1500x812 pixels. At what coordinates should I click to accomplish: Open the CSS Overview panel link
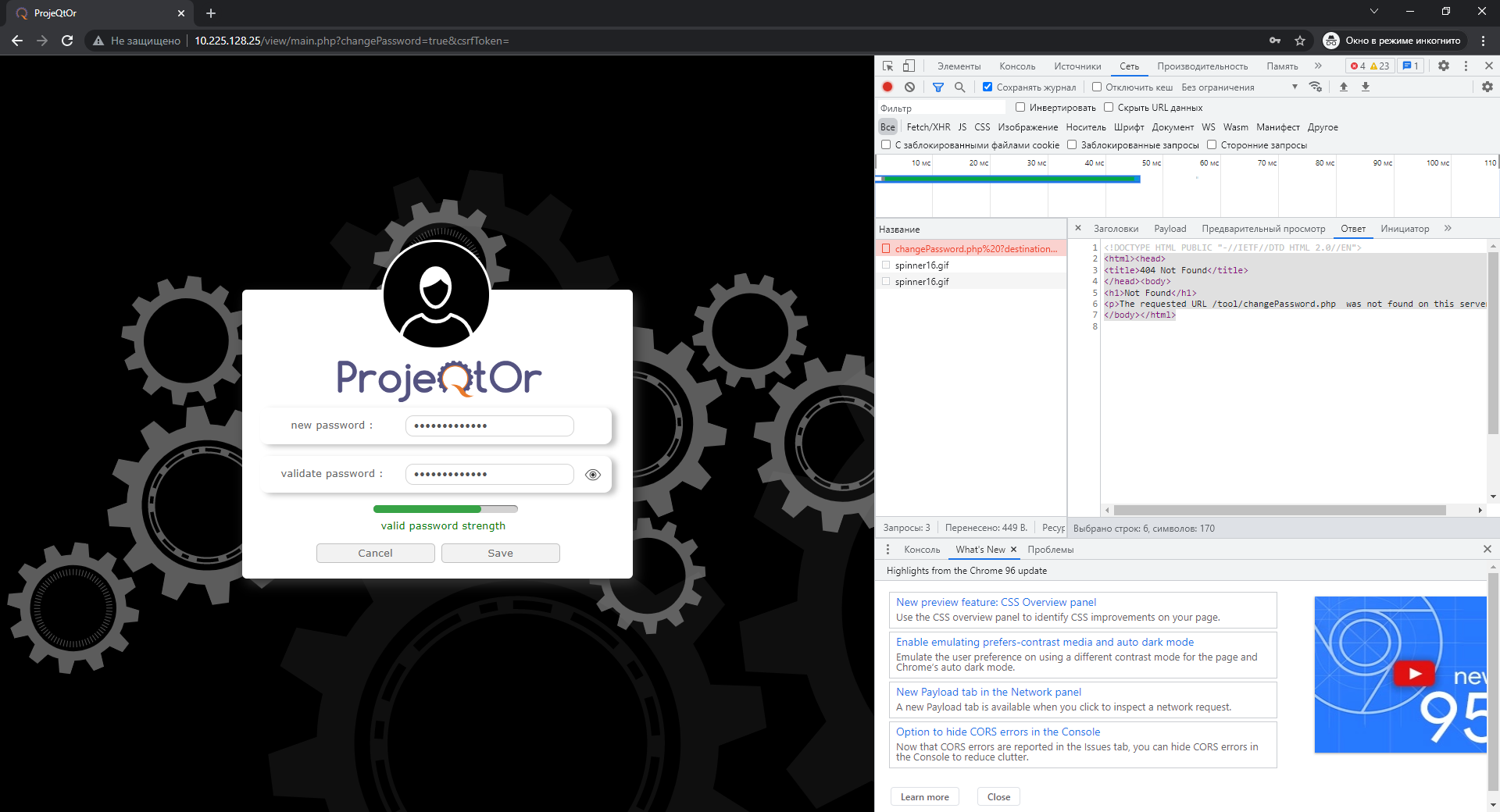(x=995, y=602)
